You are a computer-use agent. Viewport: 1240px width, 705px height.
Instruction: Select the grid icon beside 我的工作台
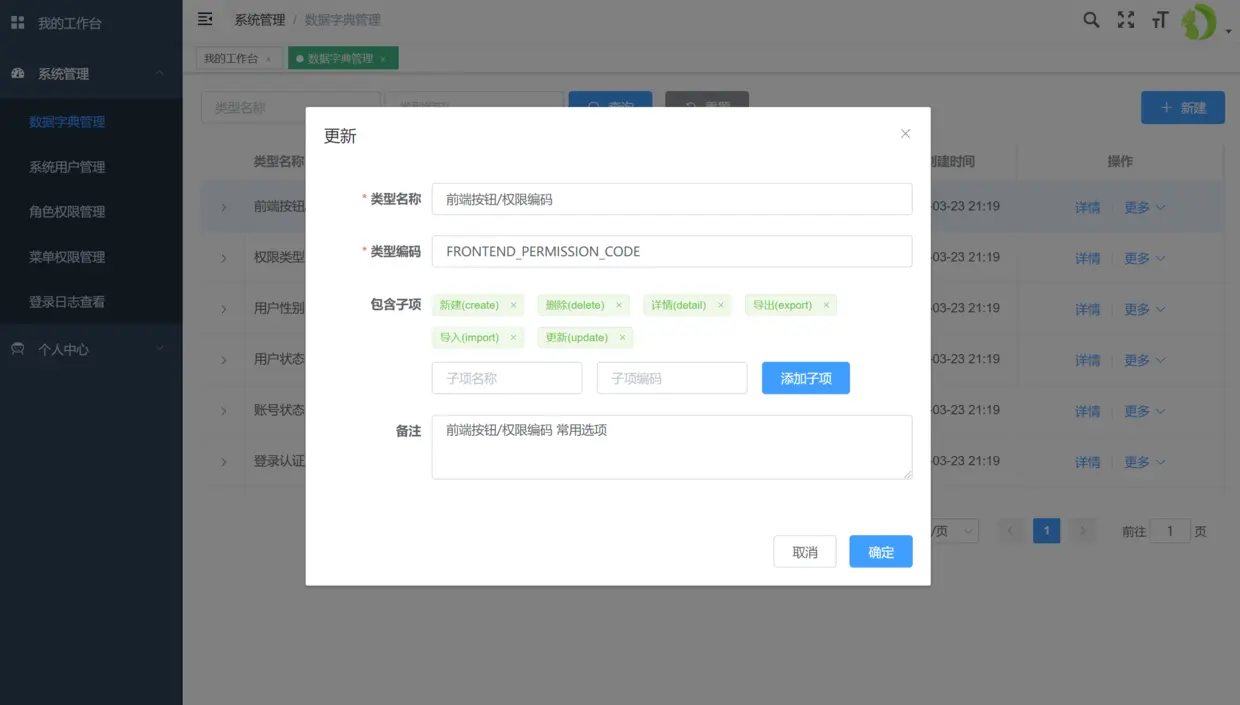[15, 22]
